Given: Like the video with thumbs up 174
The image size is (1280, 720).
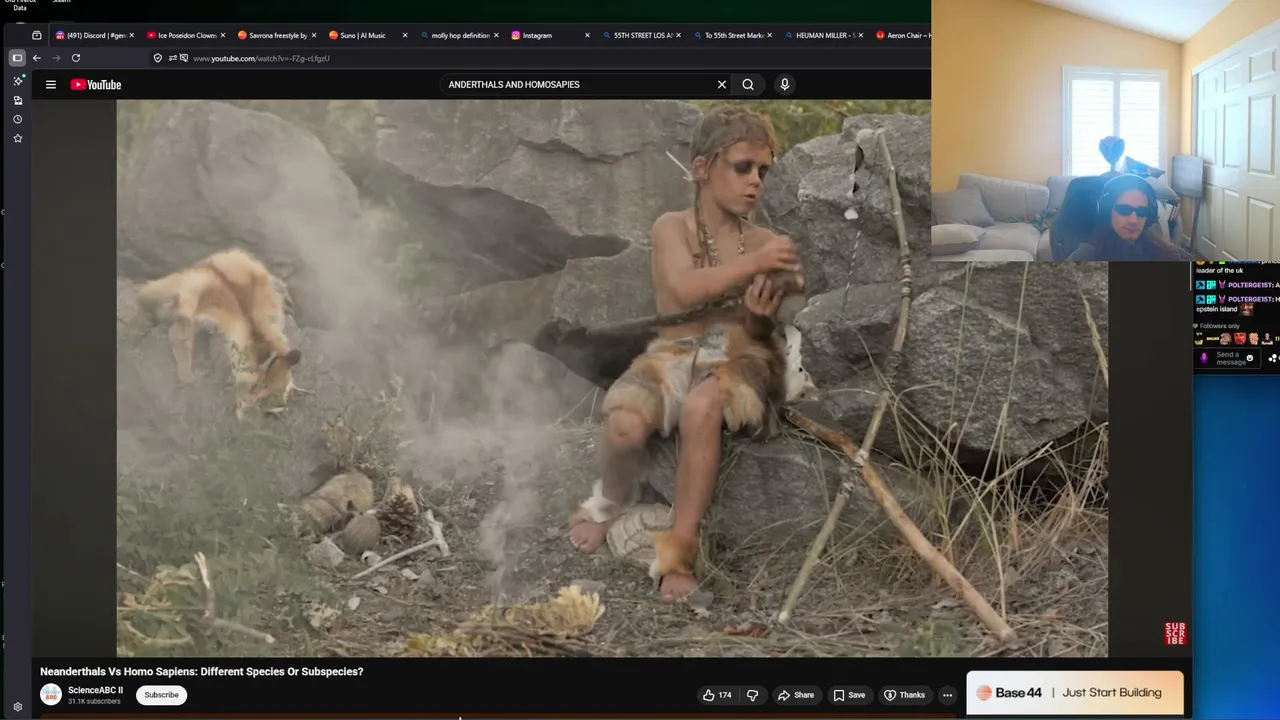Looking at the screenshot, I should [717, 695].
